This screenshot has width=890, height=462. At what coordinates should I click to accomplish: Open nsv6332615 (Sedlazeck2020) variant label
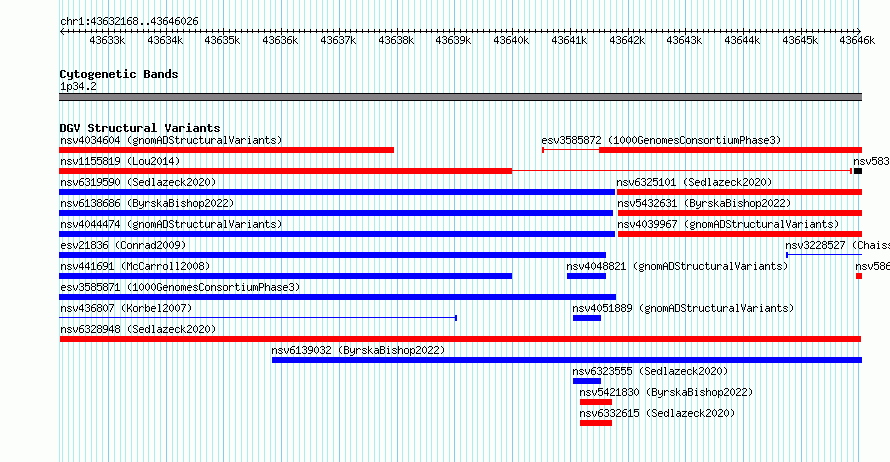pos(657,413)
